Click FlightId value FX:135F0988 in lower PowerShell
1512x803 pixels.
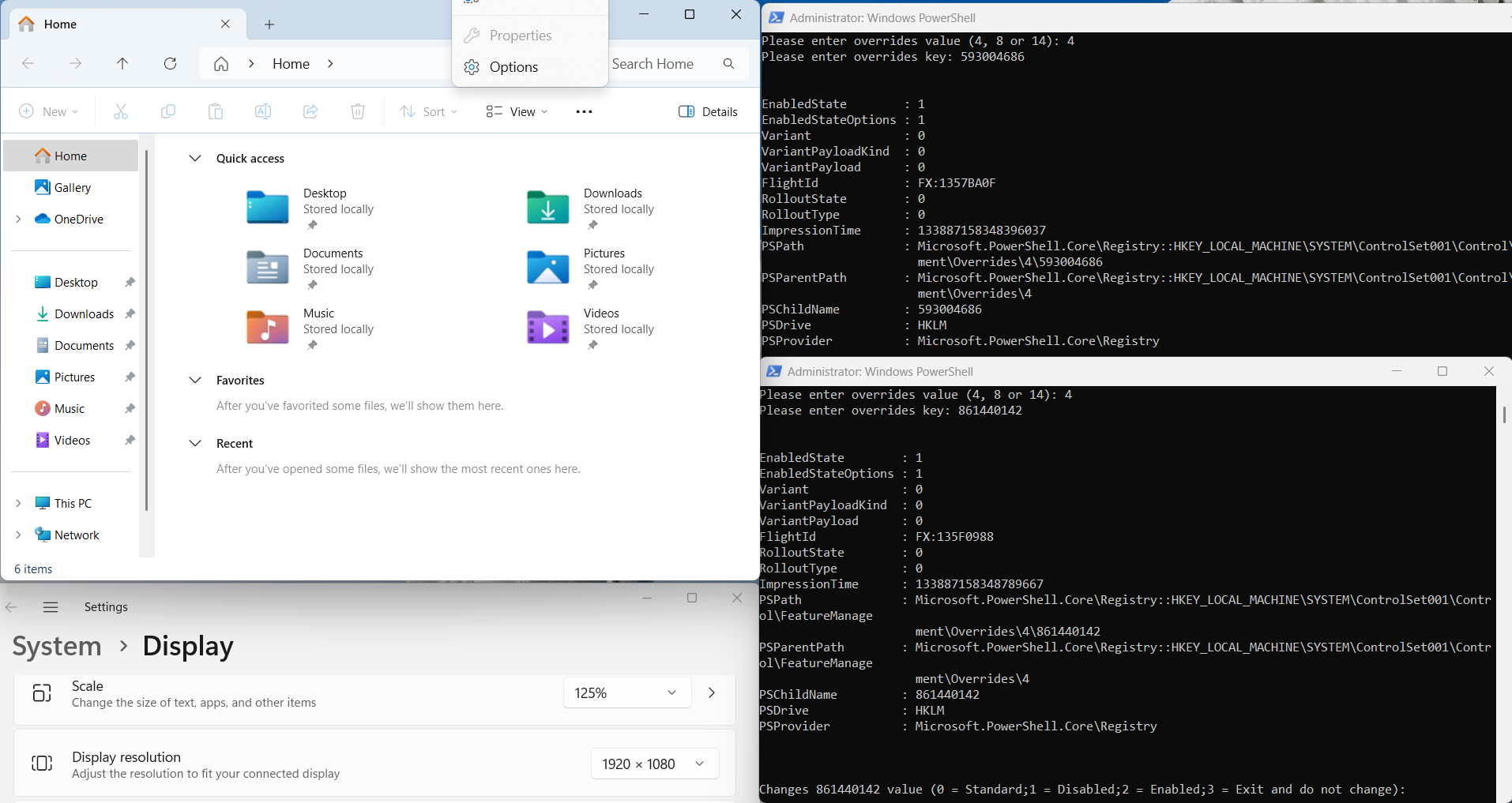[954, 537]
